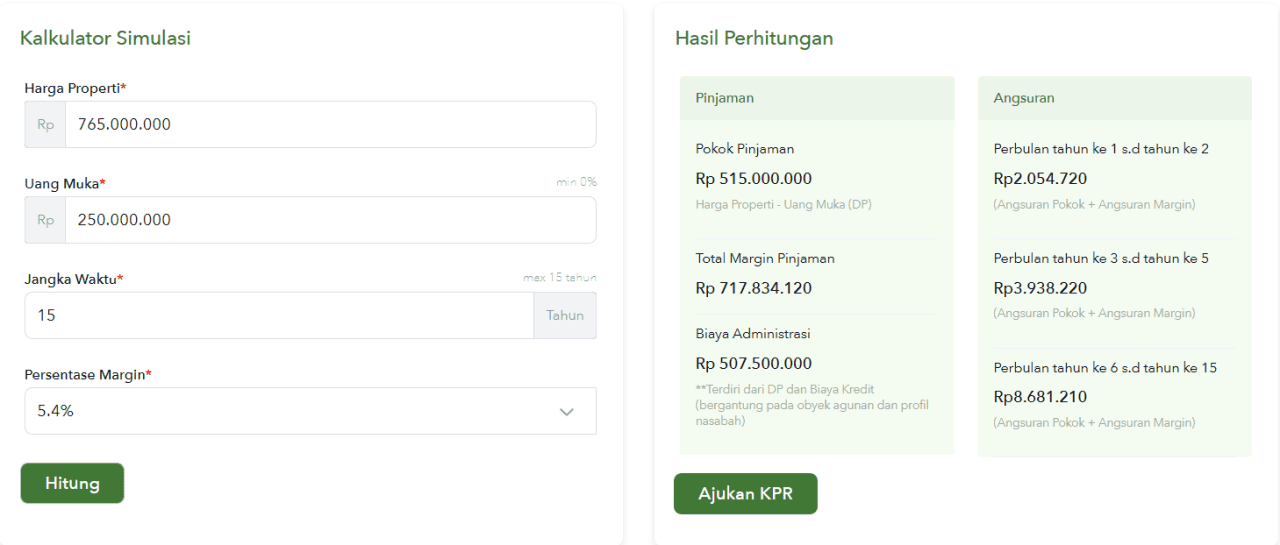Click the Total Margin Pinjaman value
The width and height of the screenshot is (1280, 545).
coord(753,288)
